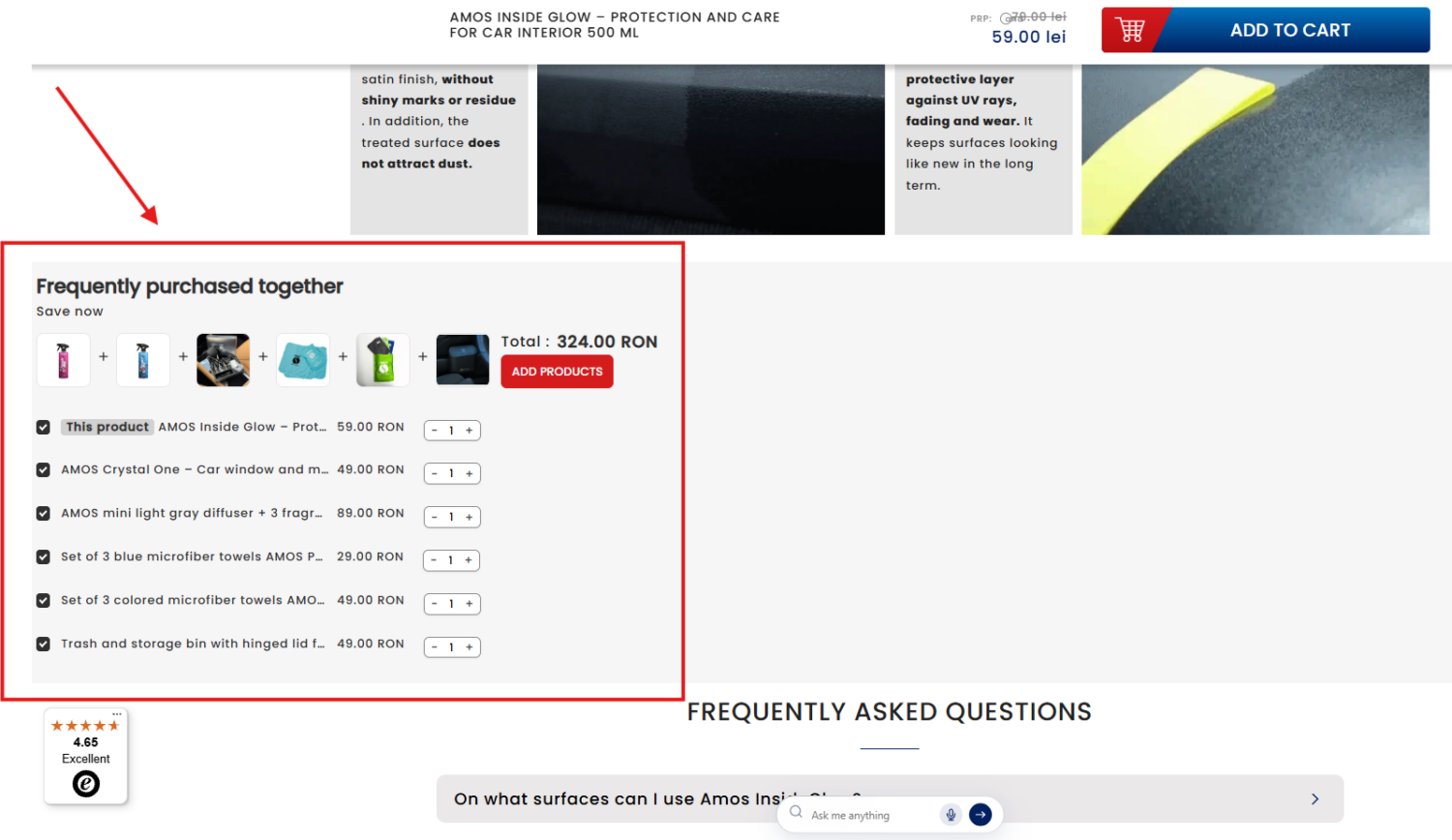Screen dimensions: 1452x840
Task: Click the red ADD PRODUCTS button
Action: [557, 372]
